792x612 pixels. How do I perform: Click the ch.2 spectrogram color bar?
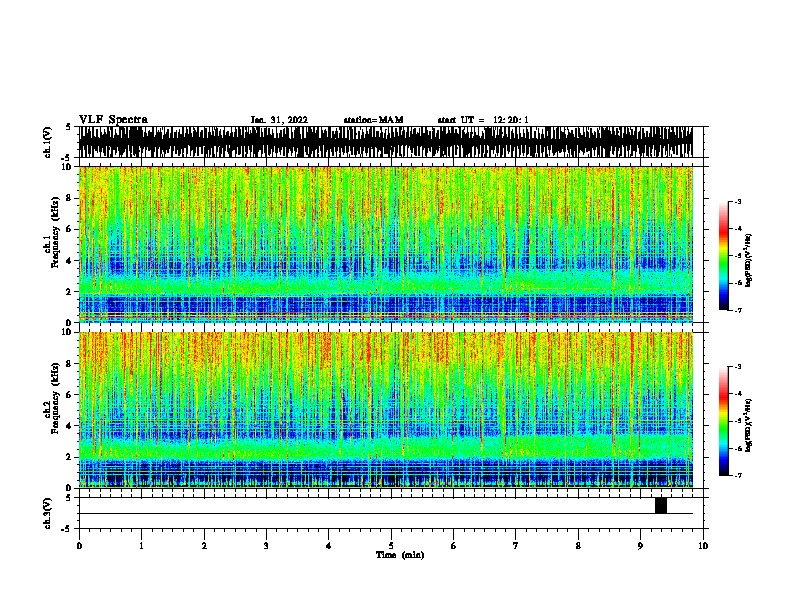click(x=724, y=421)
